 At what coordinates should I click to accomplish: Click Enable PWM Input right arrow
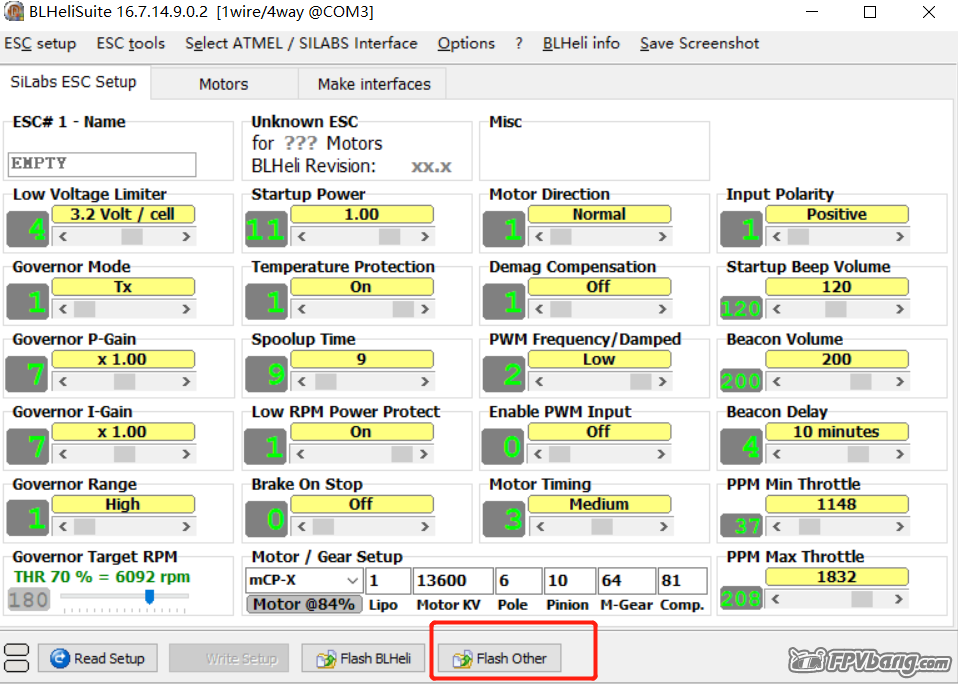662,454
